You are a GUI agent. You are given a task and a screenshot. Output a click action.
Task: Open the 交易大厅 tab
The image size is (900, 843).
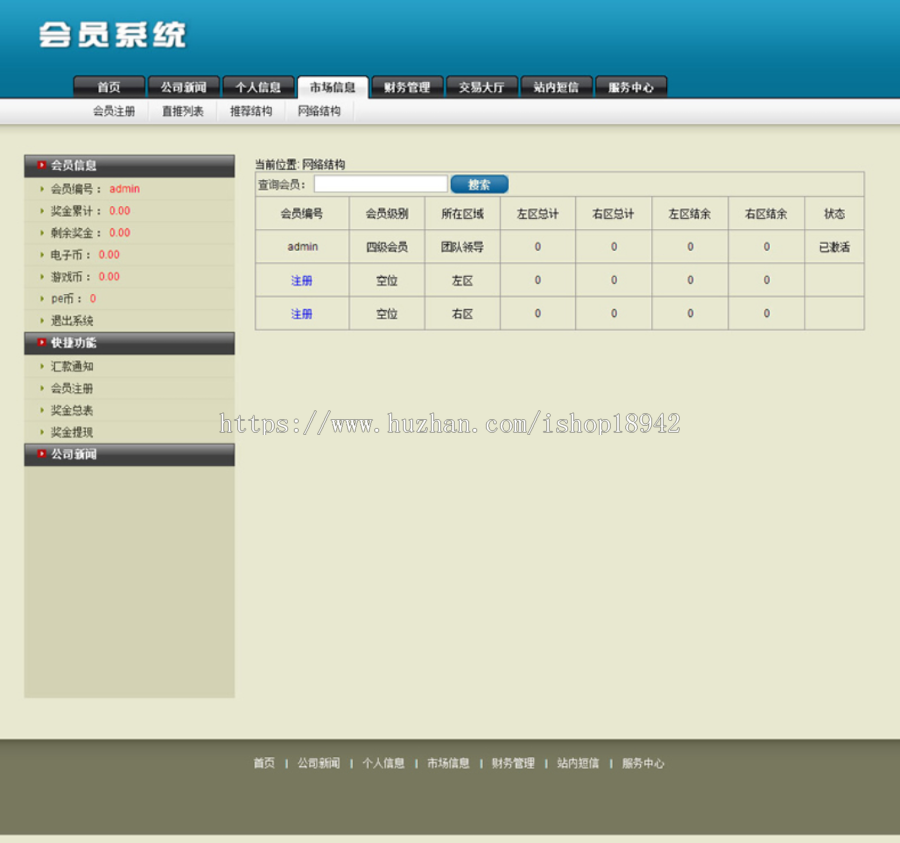click(482, 87)
